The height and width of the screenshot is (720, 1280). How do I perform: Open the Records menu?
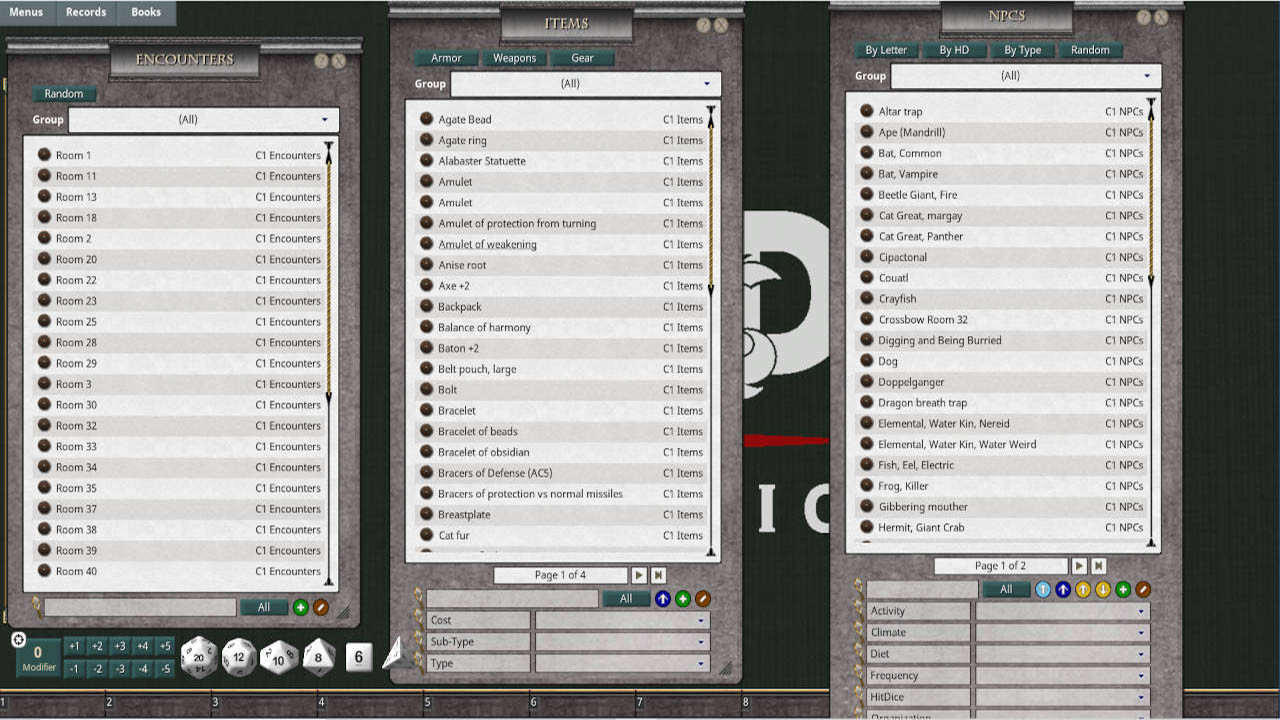(86, 12)
